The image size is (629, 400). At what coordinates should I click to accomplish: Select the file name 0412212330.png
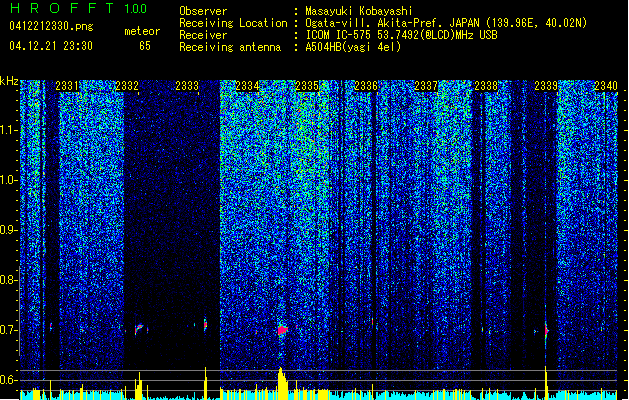click(x=51, y=27)
